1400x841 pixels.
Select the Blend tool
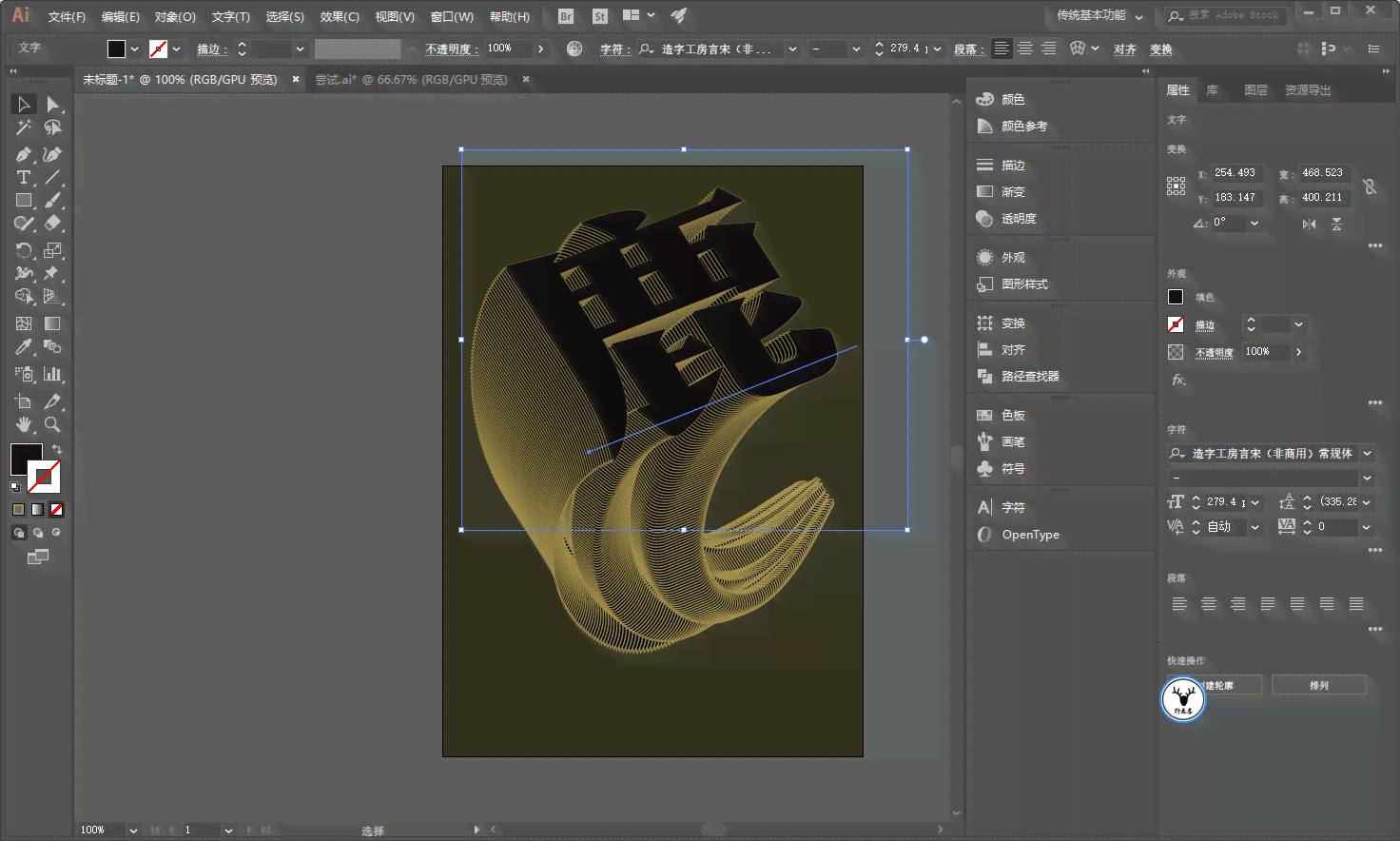(53, 347)
